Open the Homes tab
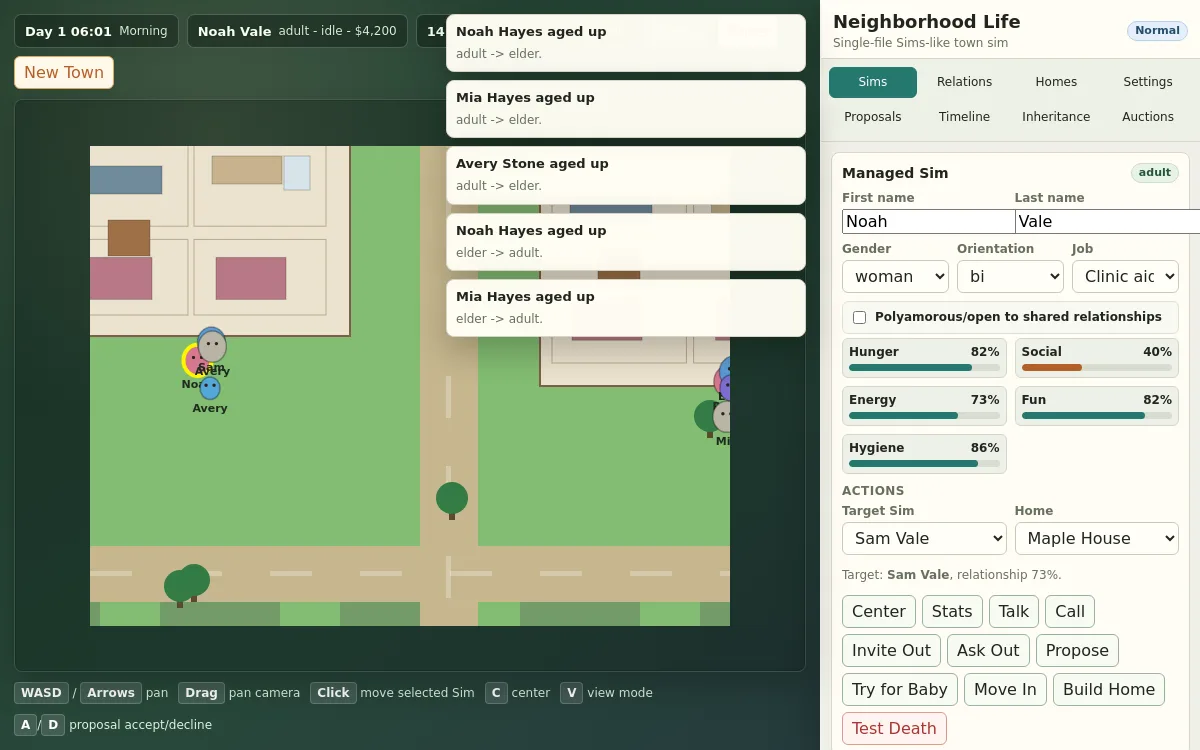 pos(1056,82)
